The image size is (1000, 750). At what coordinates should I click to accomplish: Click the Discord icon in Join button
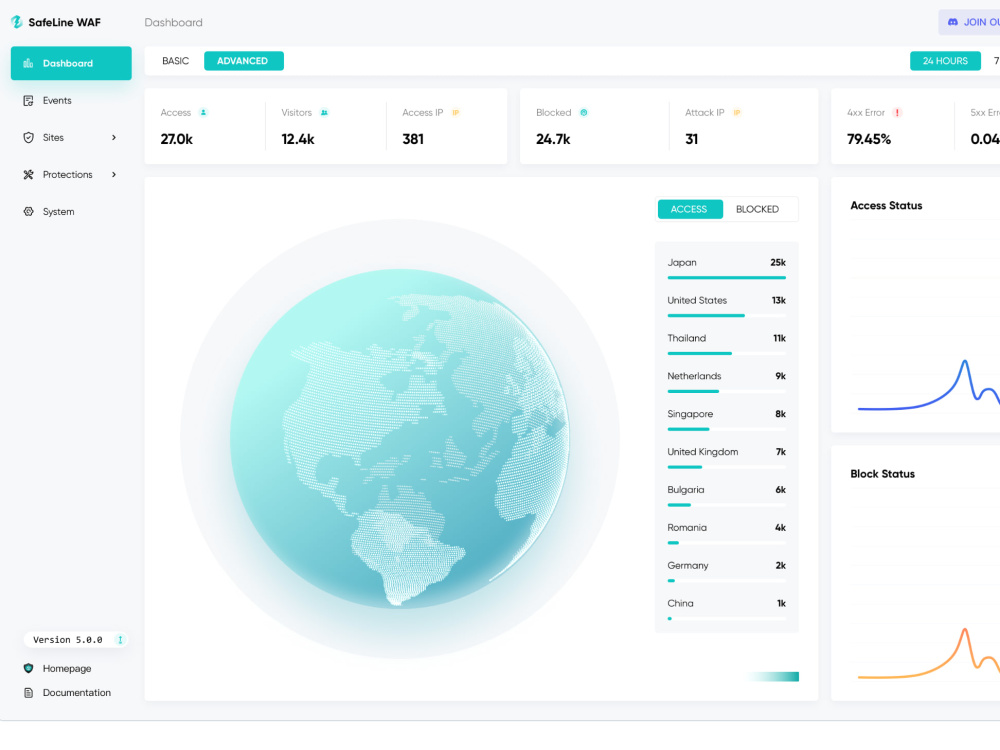coord(953,22)
